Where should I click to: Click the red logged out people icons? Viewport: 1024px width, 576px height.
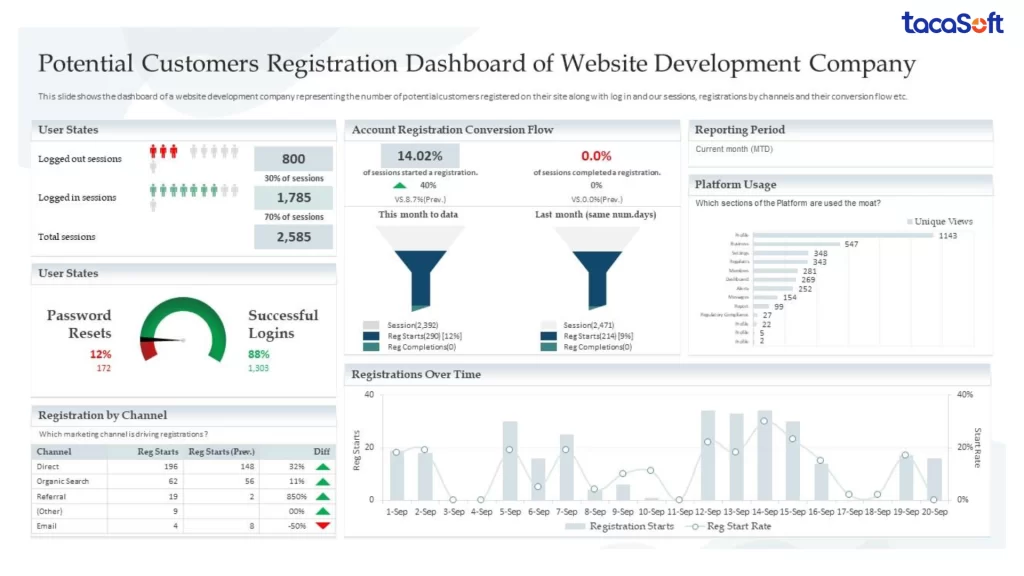click(x=163, y=152)
